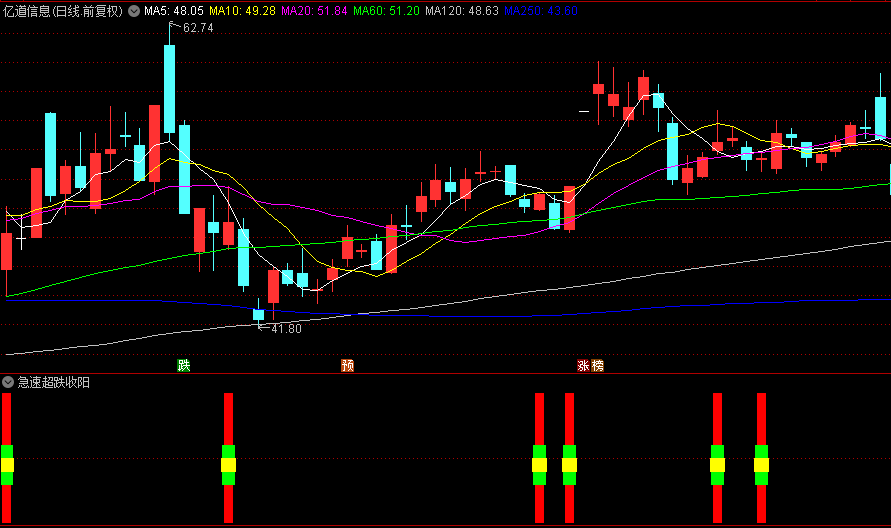
Task: Select the MA60: 51.20 indicator label
Action: pyautogui.click(x=386, y=11)
